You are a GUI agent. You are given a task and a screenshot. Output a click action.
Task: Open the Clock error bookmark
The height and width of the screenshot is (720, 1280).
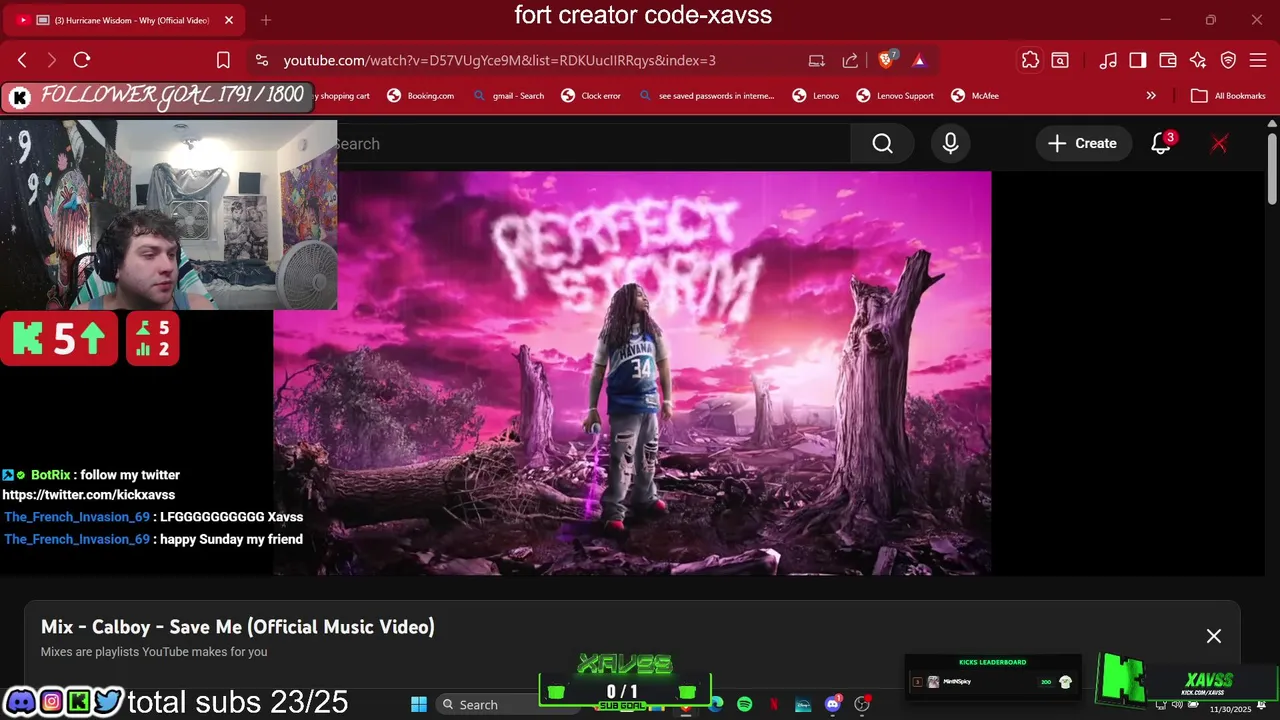pyautogui.click(x=590, y=96)
